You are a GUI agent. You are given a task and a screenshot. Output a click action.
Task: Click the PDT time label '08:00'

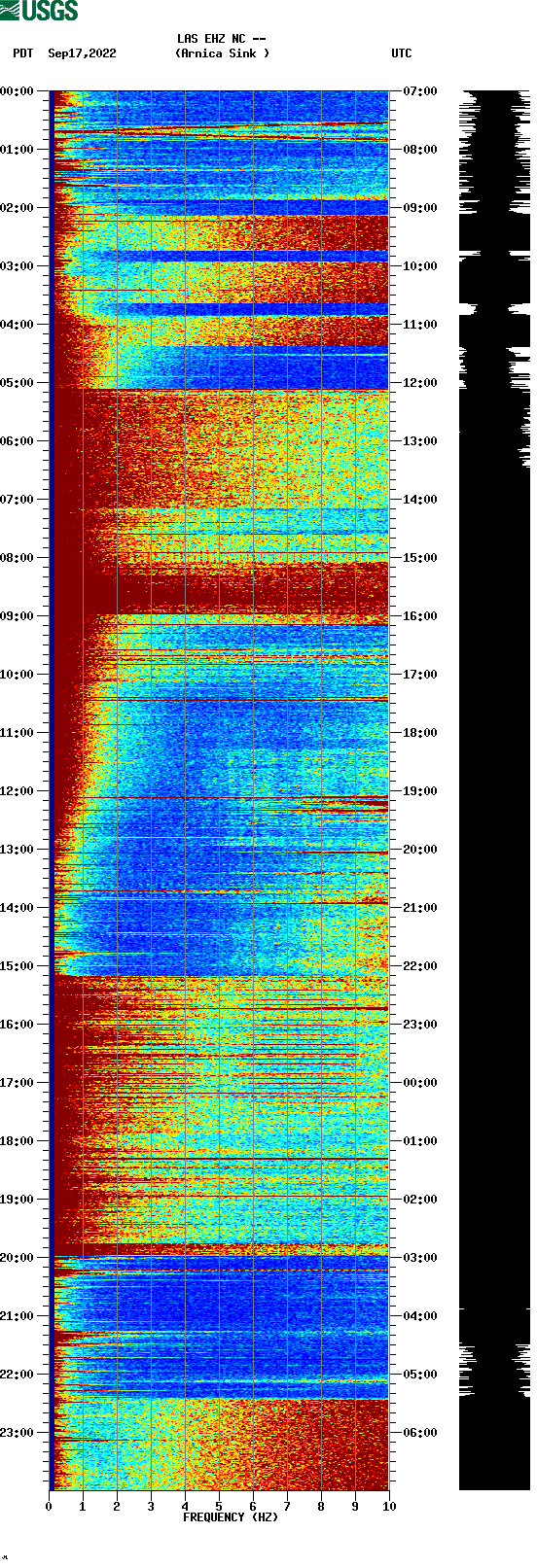[x=18, y=558]
